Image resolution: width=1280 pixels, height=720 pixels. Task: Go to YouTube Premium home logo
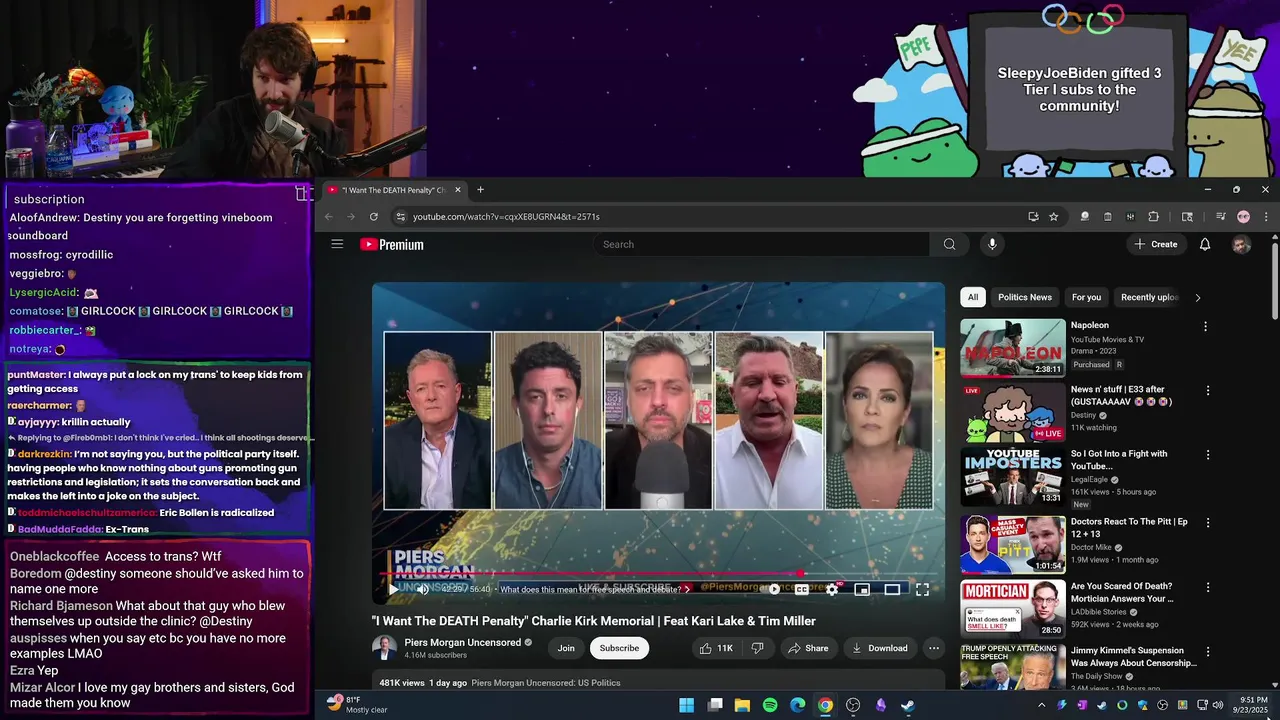pyautogui.click(x=392, y=244)
